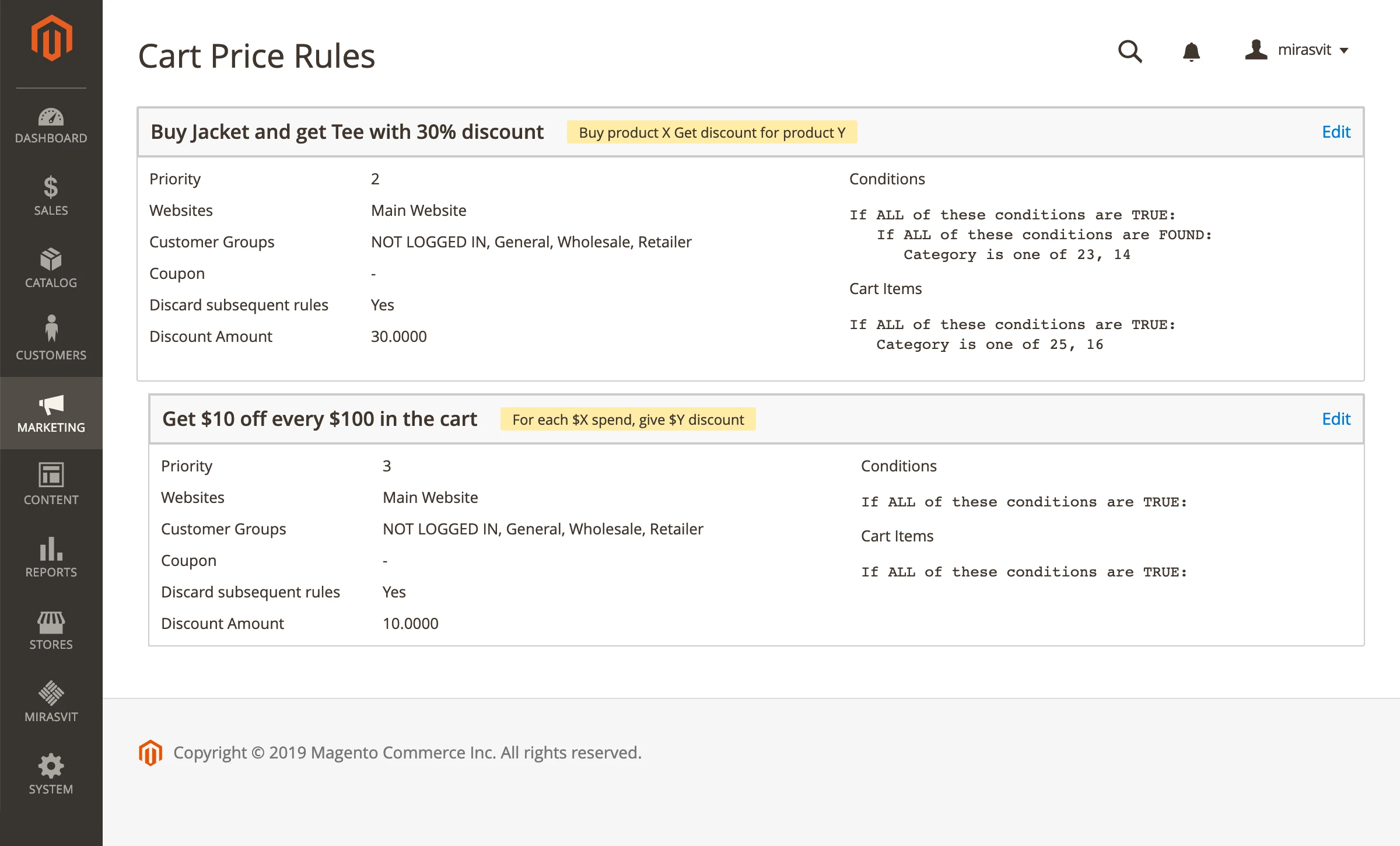Image resolution: width=1400 pixels, height=846 pixels.
Task: Click the Buy product X Get discount label
Action: [x=712, y=132]
